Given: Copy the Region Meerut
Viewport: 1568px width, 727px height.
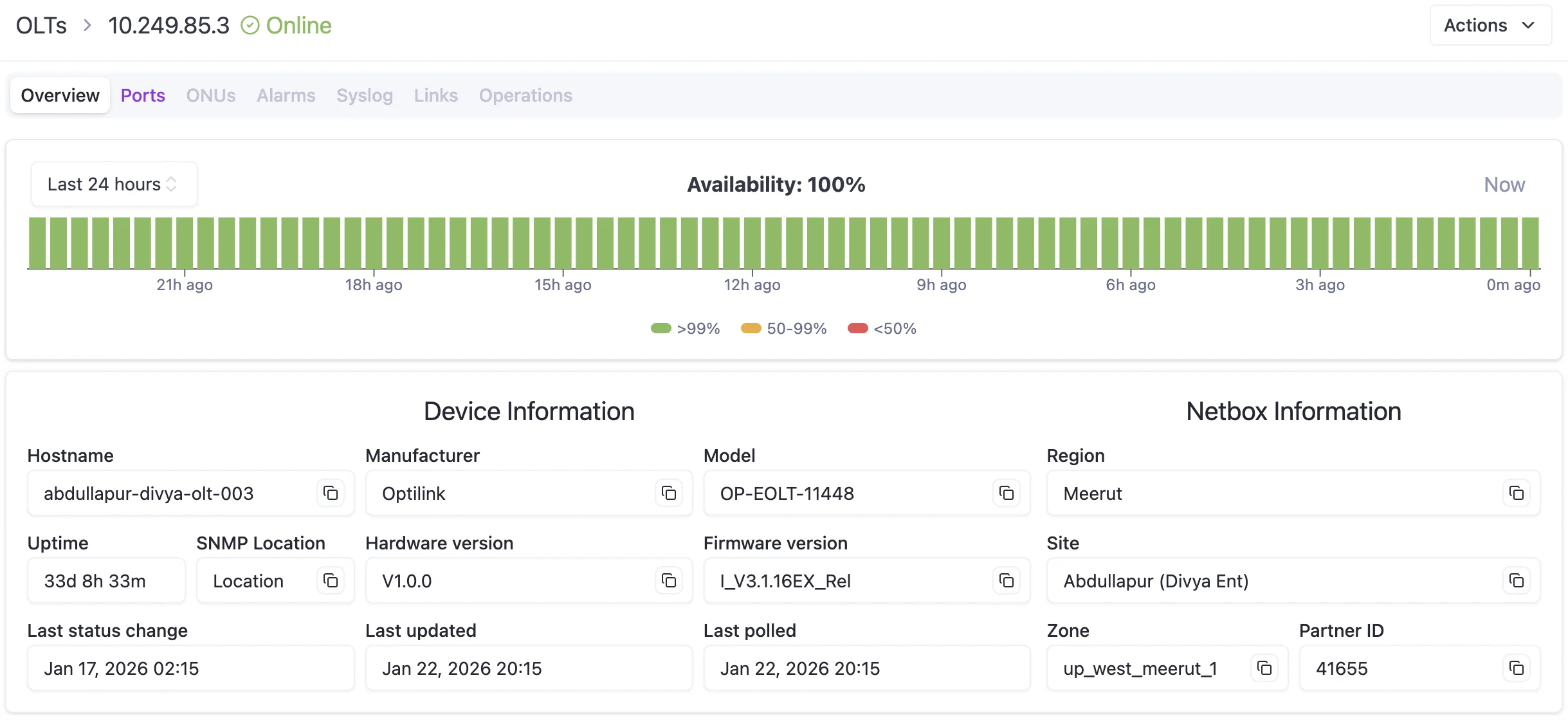Looking at the screenshot, I should click(1517, 493).
